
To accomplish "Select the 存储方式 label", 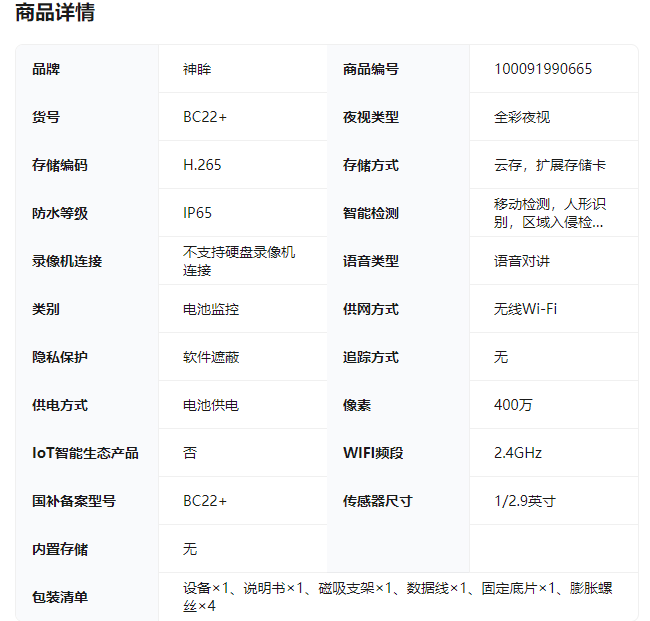I will click(371, 165).
